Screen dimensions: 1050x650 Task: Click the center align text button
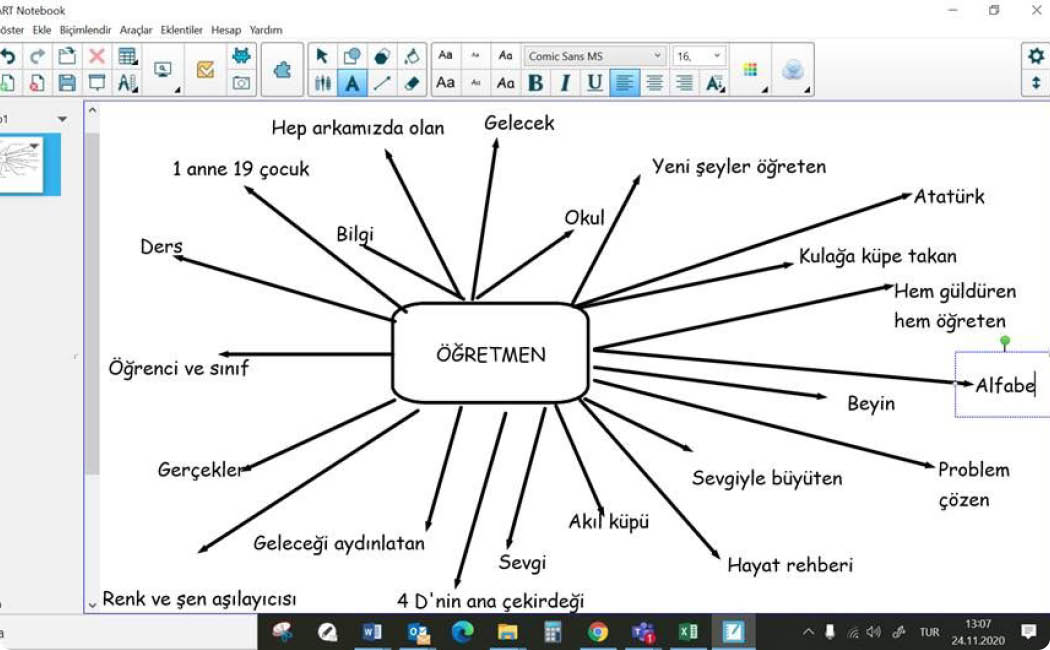coord(655,83)
